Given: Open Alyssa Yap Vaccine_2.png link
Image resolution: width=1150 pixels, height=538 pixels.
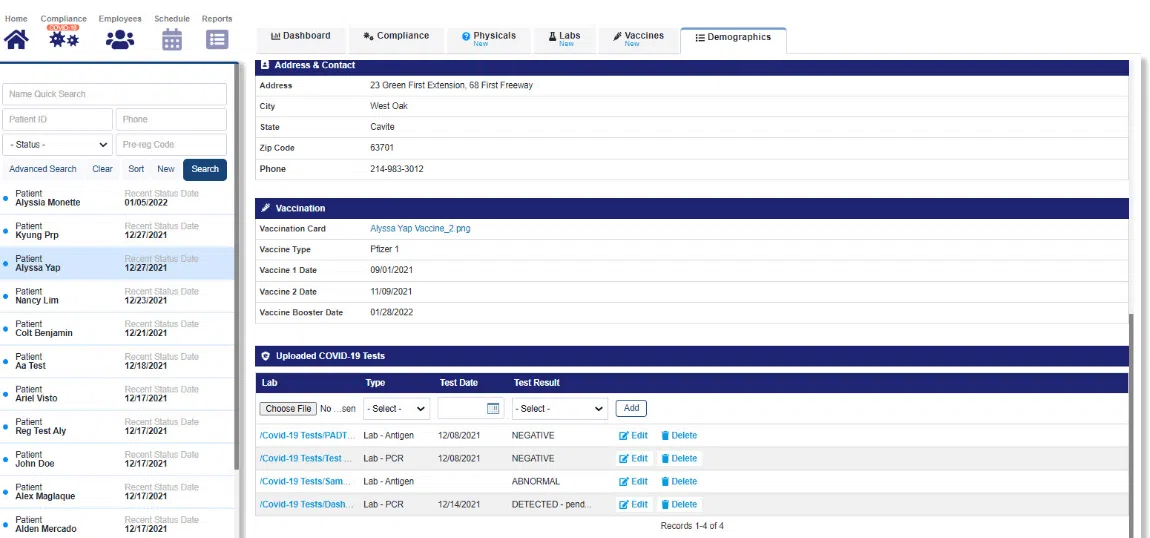Looking at the screenshot, I should 420,229.
